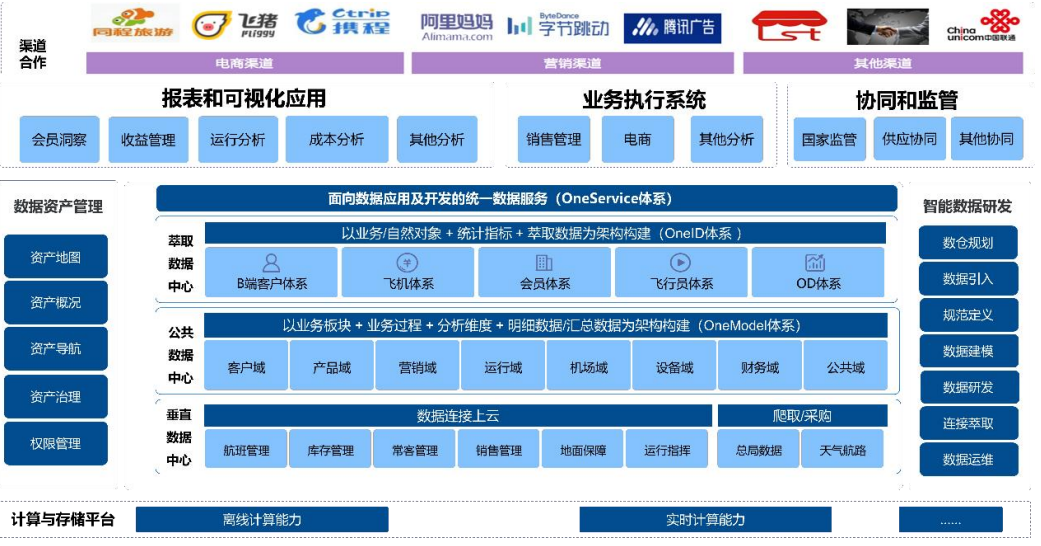
Task: Click the 同程旅游 logo
Action: [x=135, y=25]
